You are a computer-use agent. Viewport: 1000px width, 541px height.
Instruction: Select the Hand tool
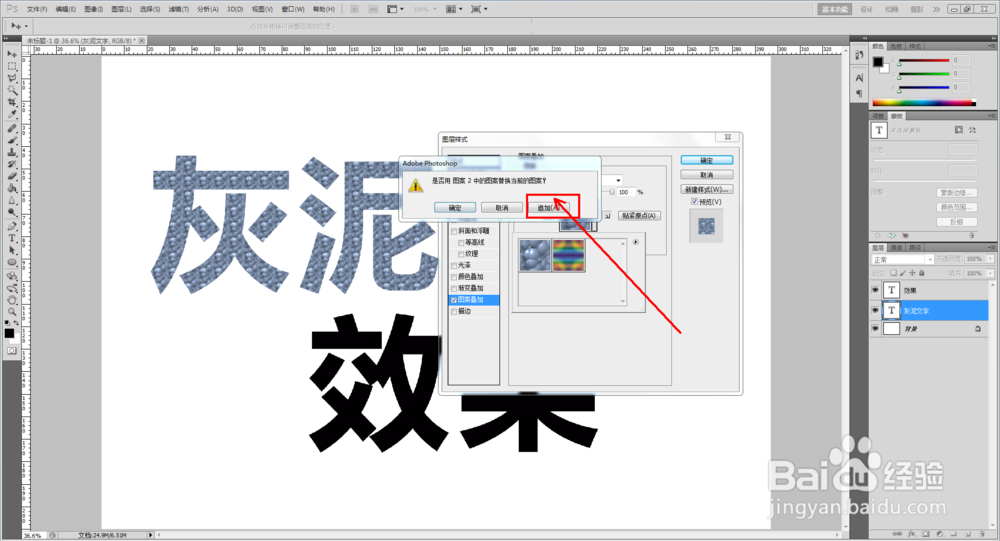click(x=11, y=300)
